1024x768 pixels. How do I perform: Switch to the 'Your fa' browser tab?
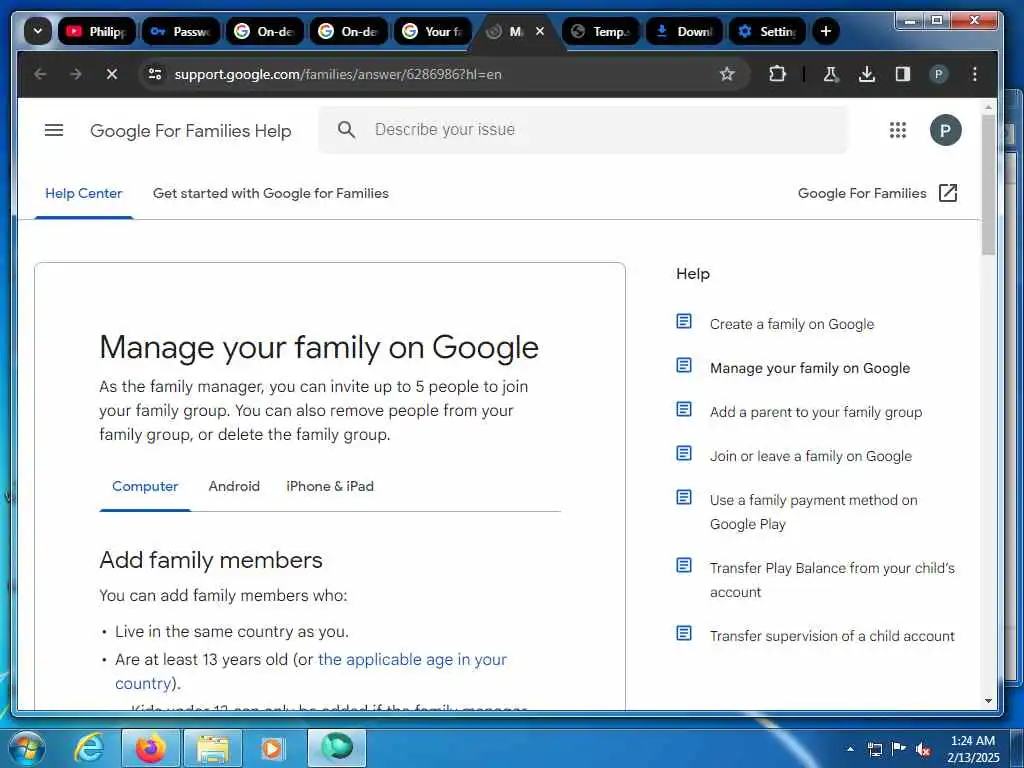coord(432,31)
